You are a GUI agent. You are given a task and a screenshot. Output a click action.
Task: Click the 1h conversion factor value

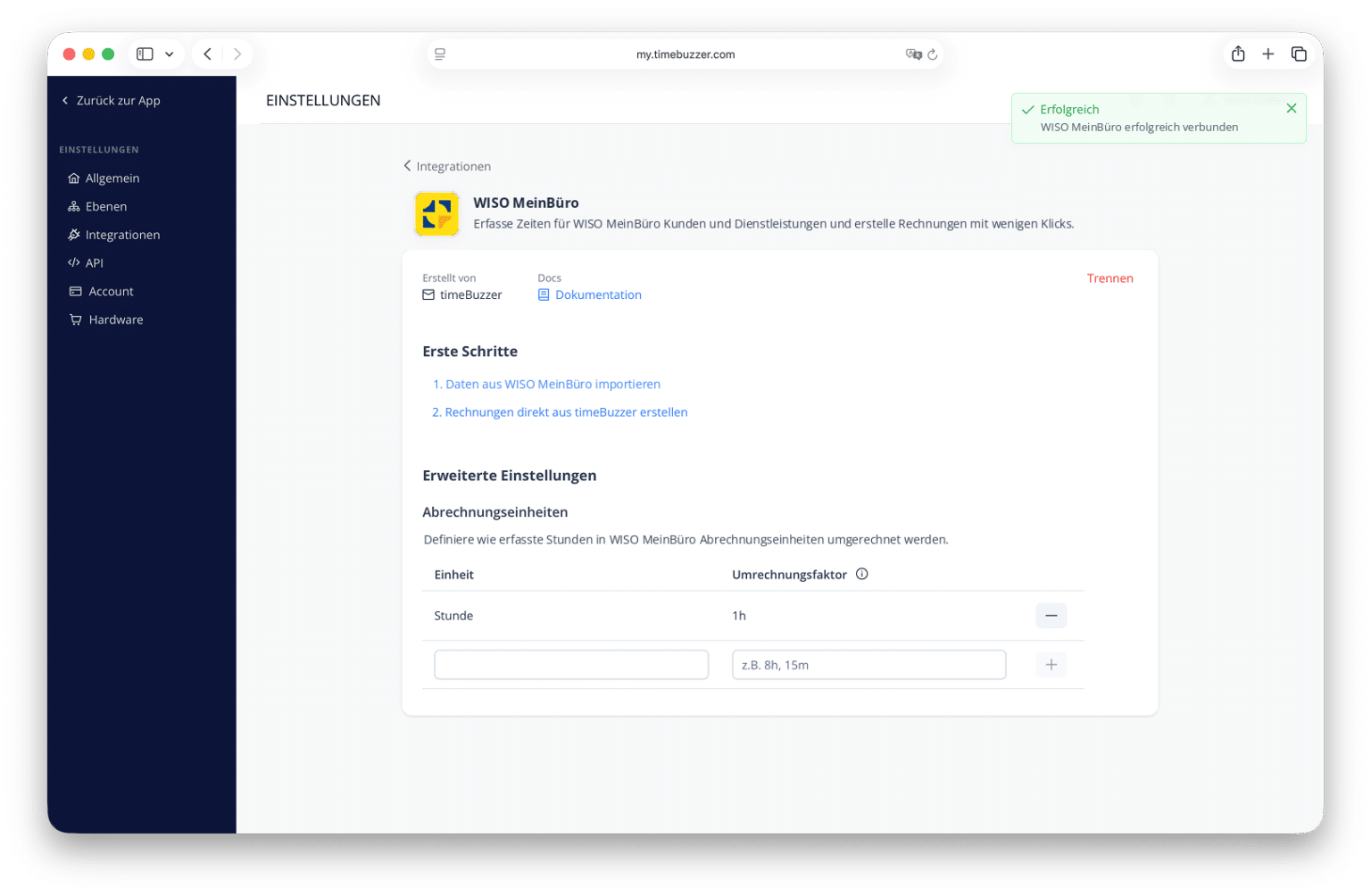pyautogui.click(x=739, y=616)
